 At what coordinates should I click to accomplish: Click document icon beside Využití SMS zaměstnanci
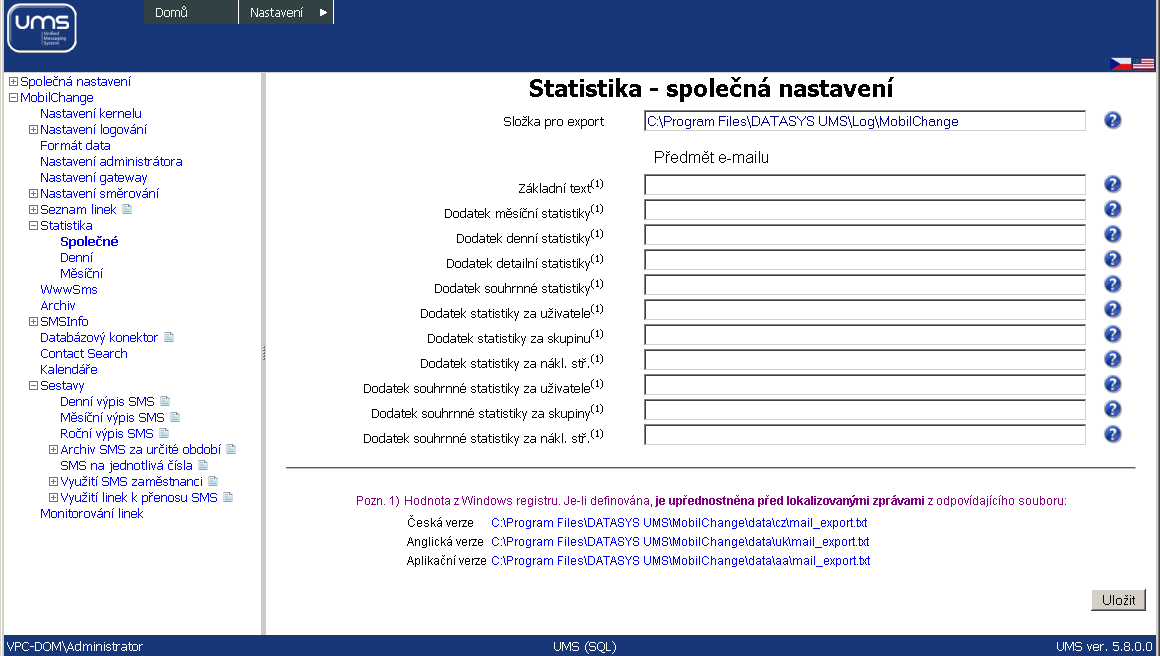click(x=213, y=481)
